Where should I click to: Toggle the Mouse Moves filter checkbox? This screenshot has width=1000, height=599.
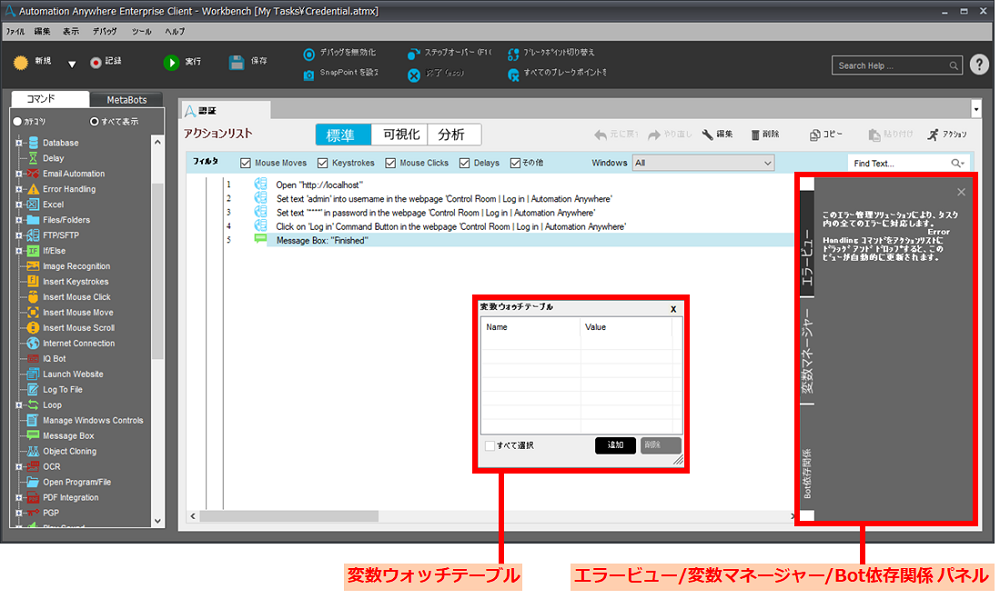pyautogui.click(x=246, y=163)
